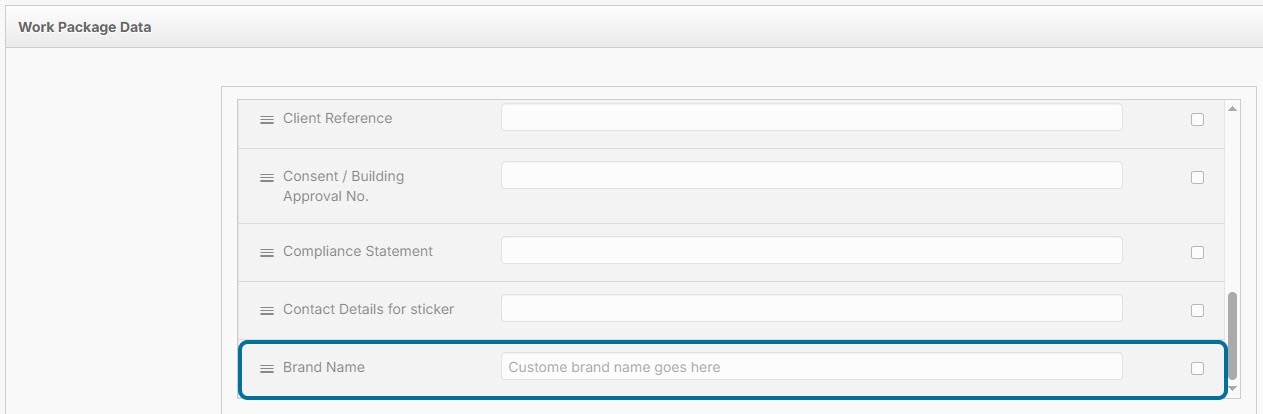This screenshot has height=414, width=1263.
Task: Click the Brand Name input with placeholder text
Action: pyautogui.click(x=811, y=367)
